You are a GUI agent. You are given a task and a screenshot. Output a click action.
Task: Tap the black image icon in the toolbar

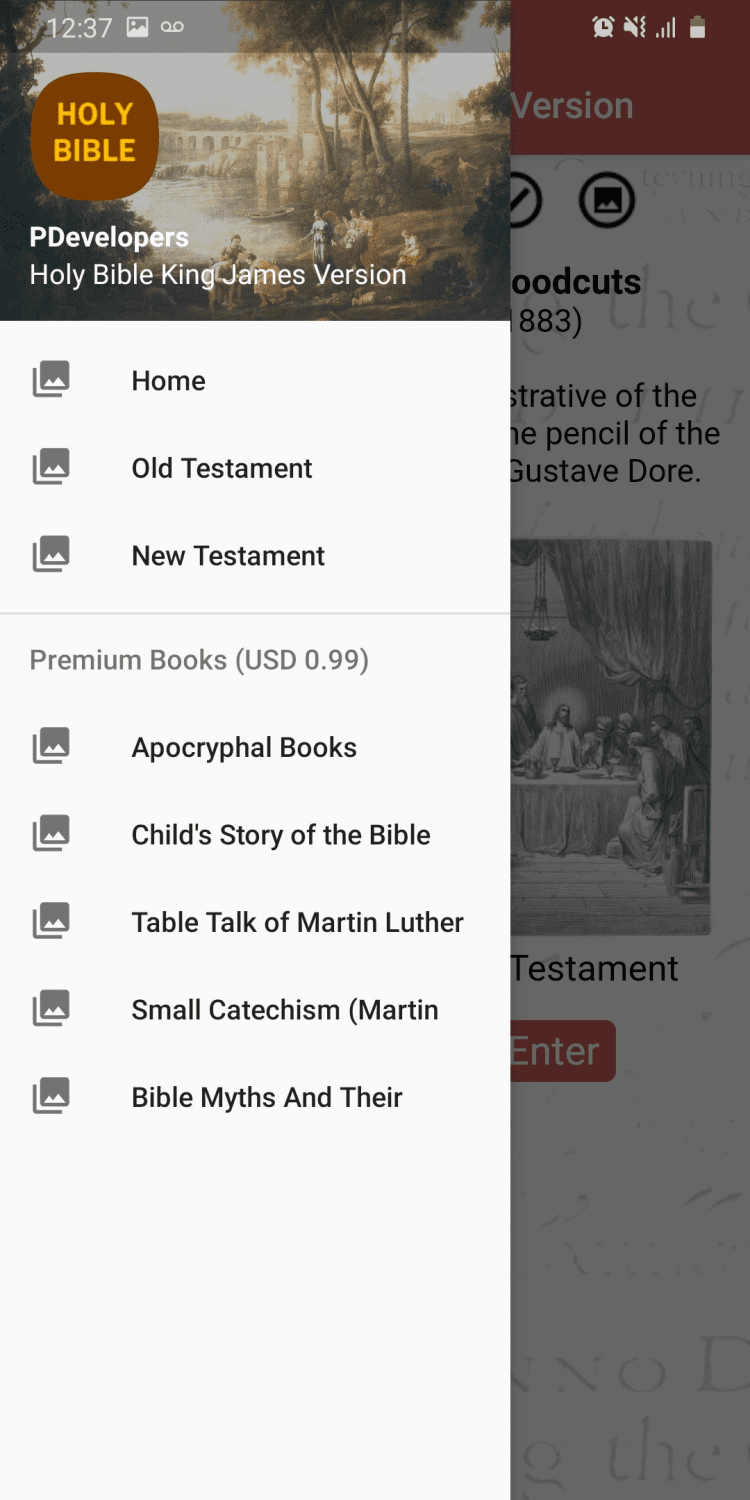[x=607, y=200]
